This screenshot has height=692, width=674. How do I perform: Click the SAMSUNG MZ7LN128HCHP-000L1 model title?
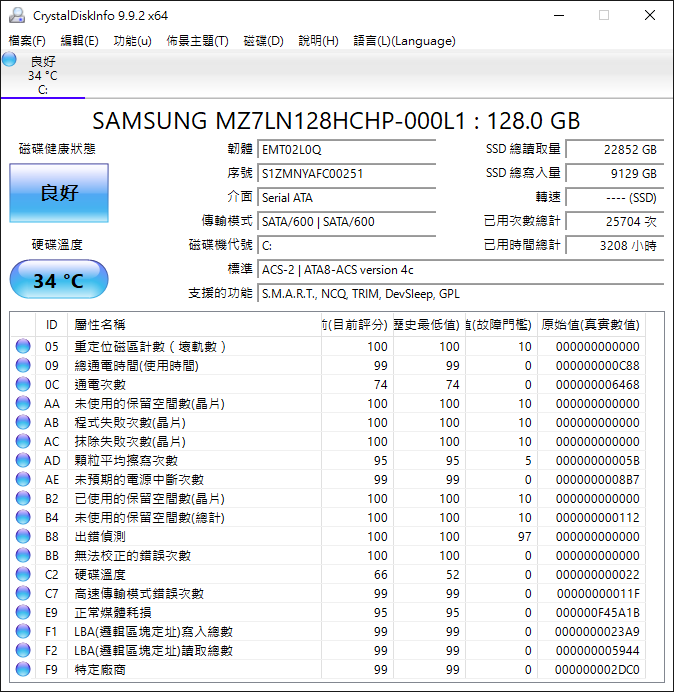coord(336,121)
